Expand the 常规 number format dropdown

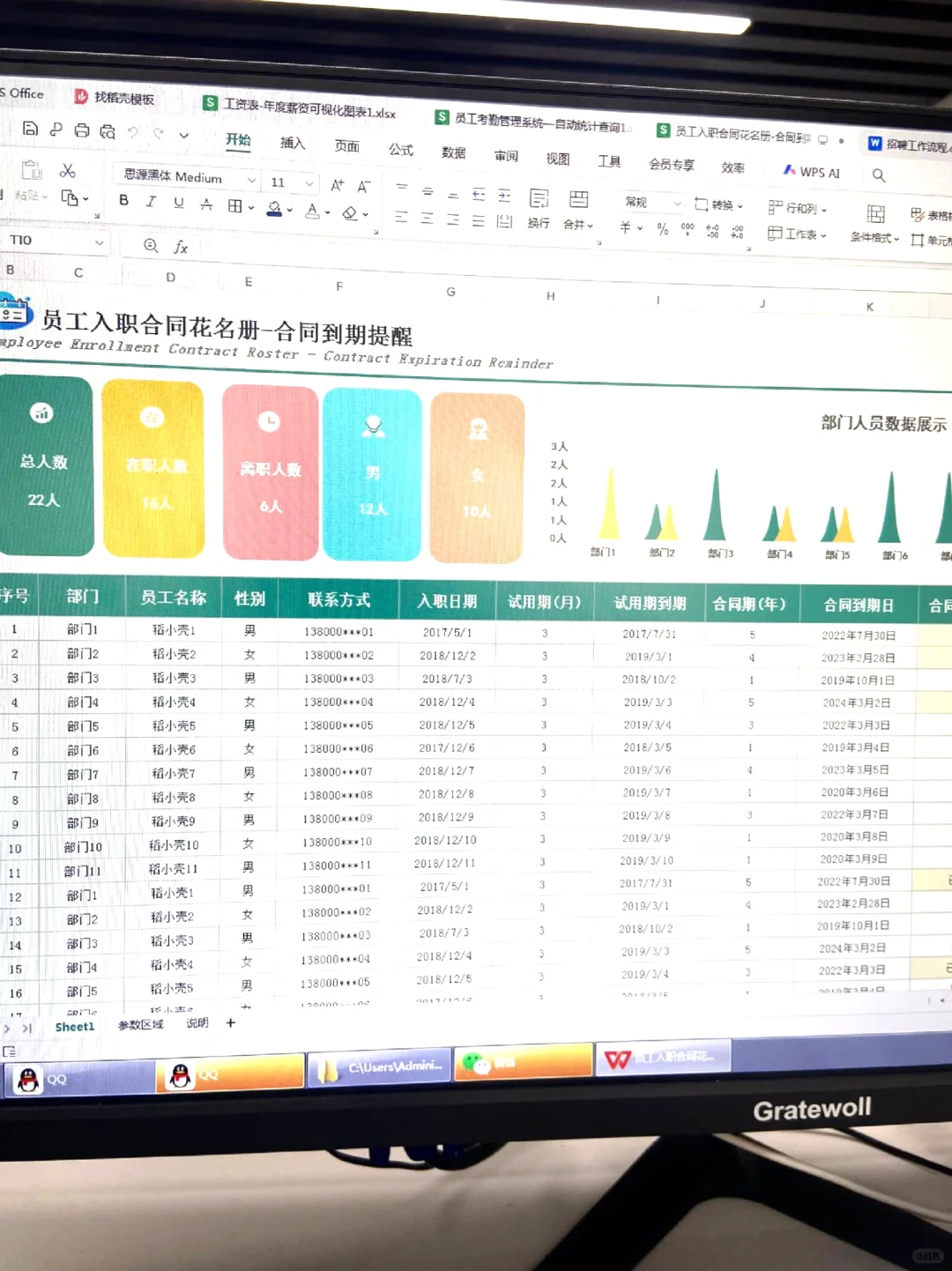point(676,202)
